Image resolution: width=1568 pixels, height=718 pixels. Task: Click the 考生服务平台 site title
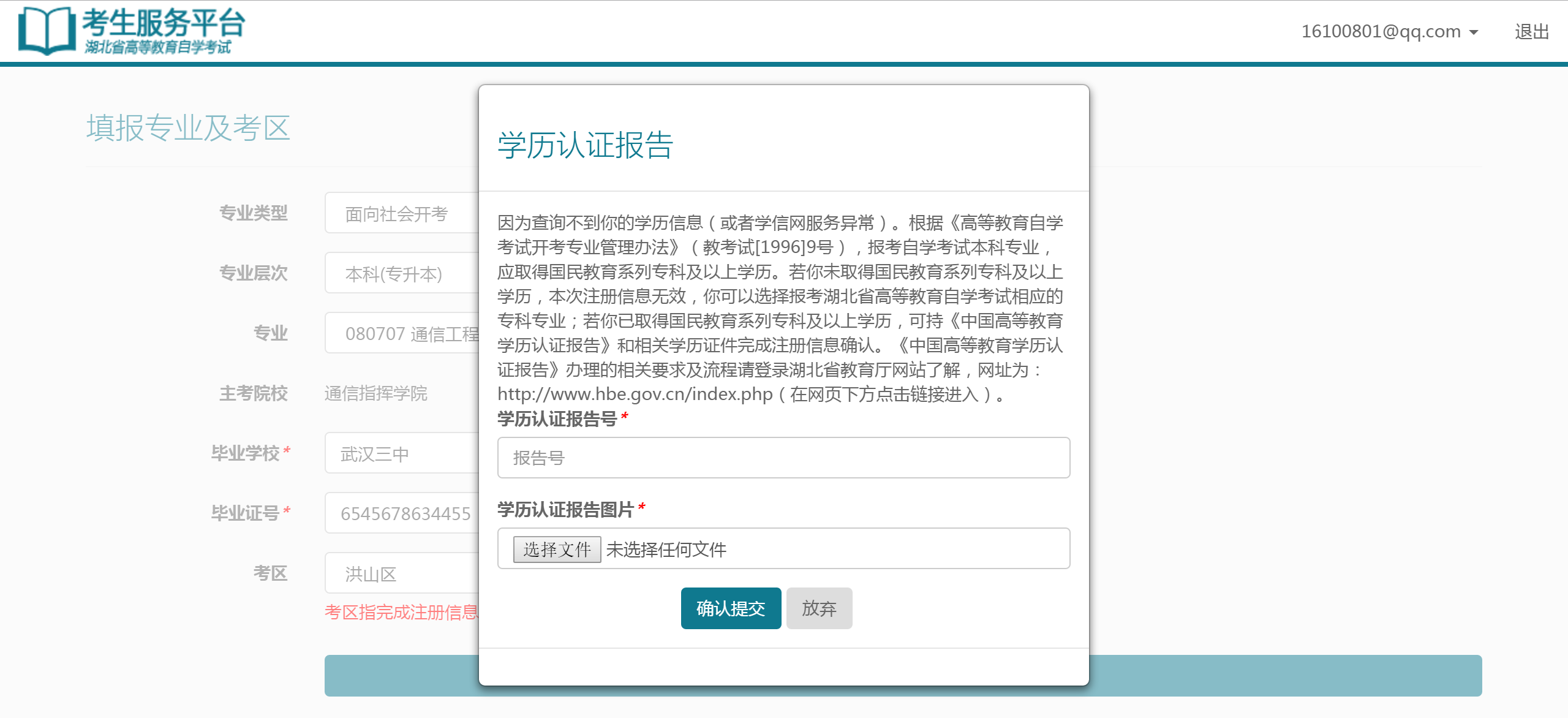[x=164, y=23]
